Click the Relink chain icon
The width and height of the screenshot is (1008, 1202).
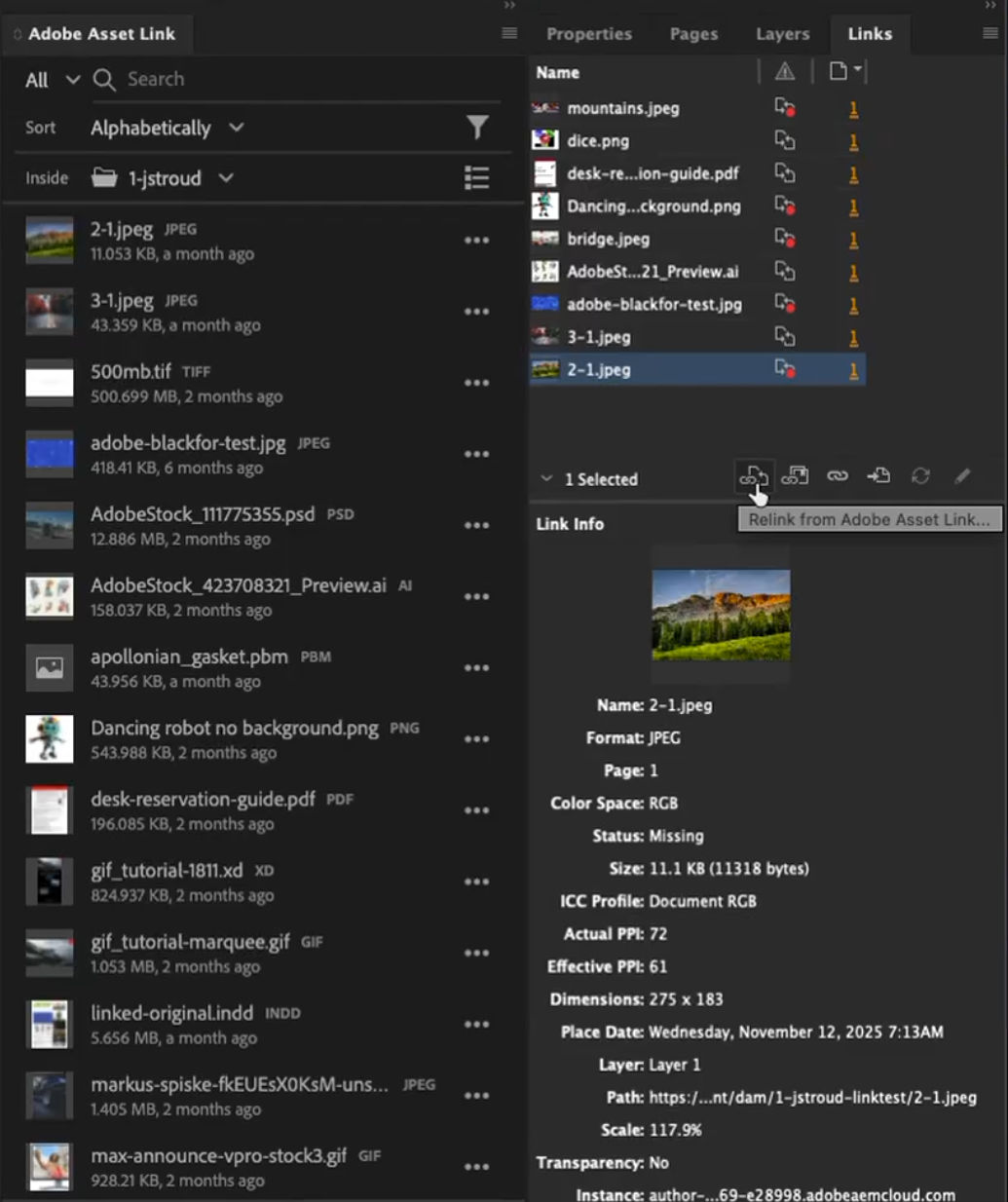[x=838, y=475]
